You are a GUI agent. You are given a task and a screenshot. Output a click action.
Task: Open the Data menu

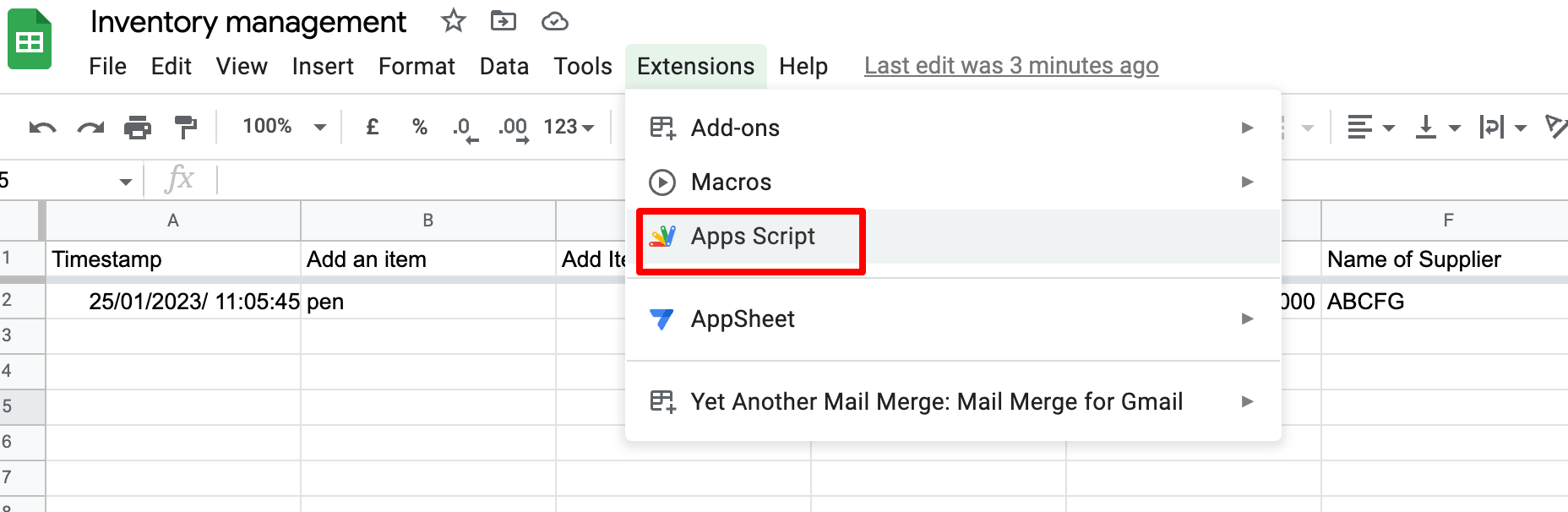pyautogui.click(x=504, y=66)
